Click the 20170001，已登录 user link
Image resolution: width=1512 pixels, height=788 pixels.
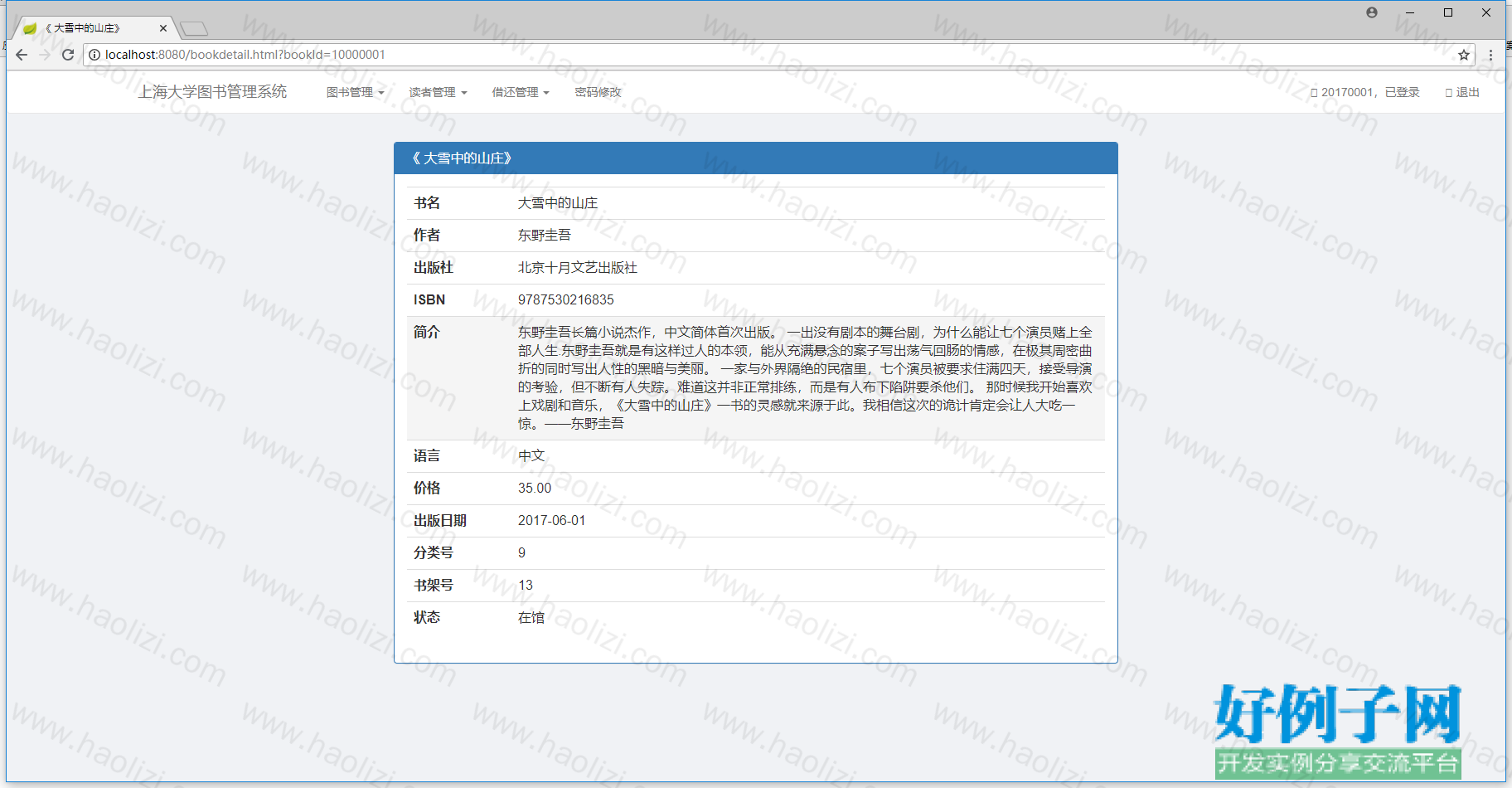tap(1365, 92)
